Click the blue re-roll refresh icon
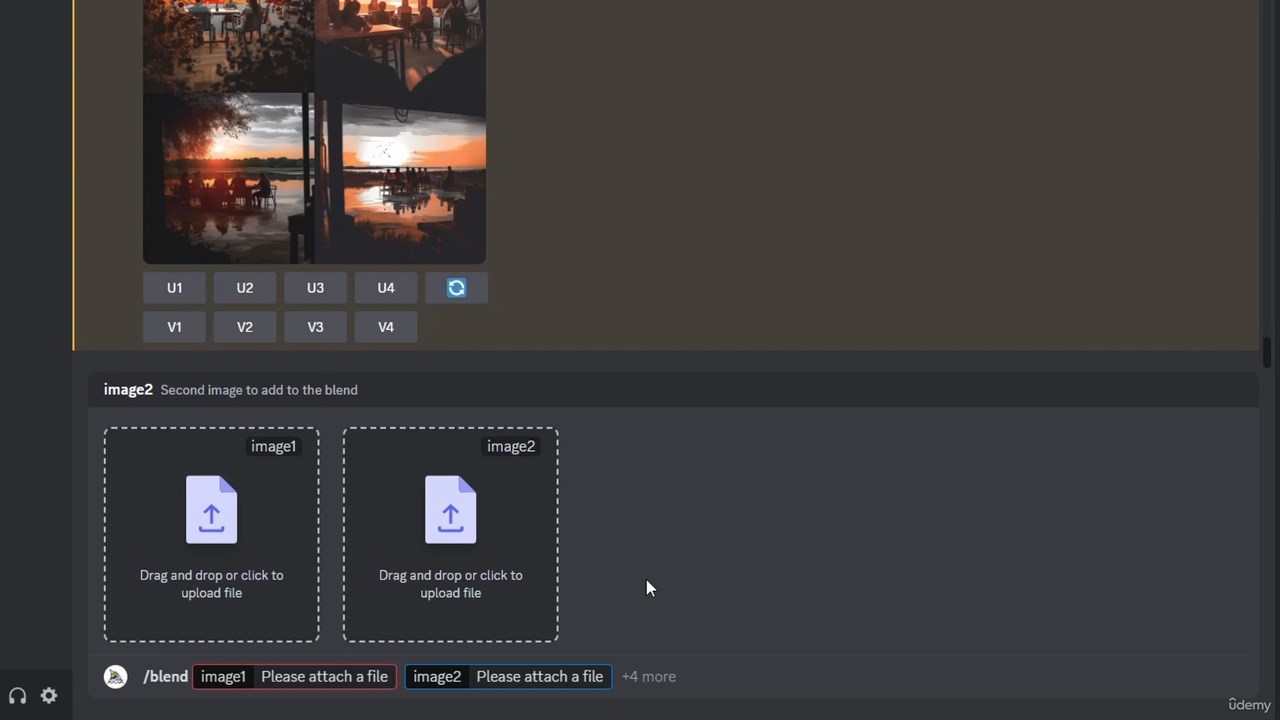The image size is (1280, 720). pos(456,288)
